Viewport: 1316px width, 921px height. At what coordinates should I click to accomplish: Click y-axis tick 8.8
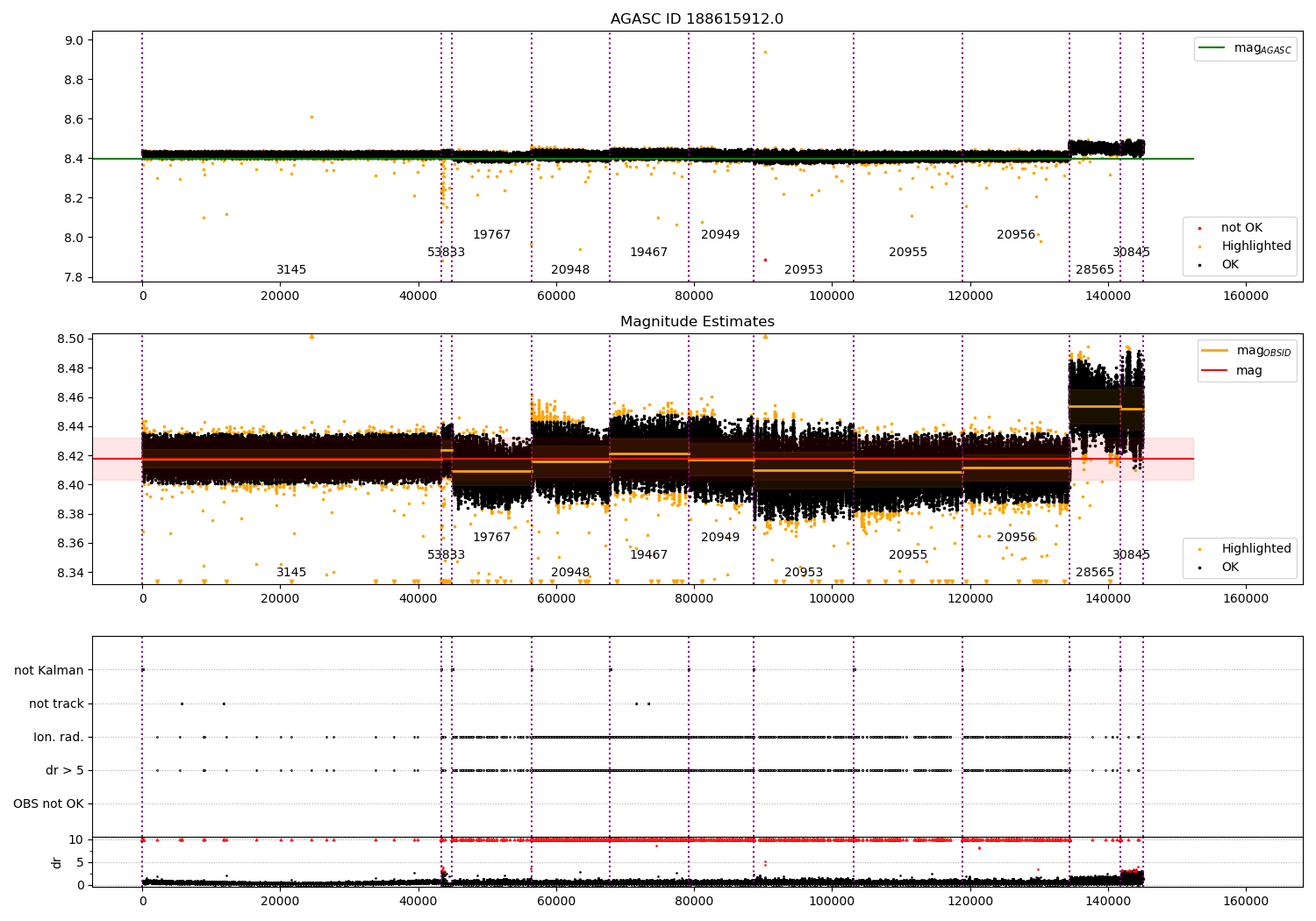[x=74, y=80]
